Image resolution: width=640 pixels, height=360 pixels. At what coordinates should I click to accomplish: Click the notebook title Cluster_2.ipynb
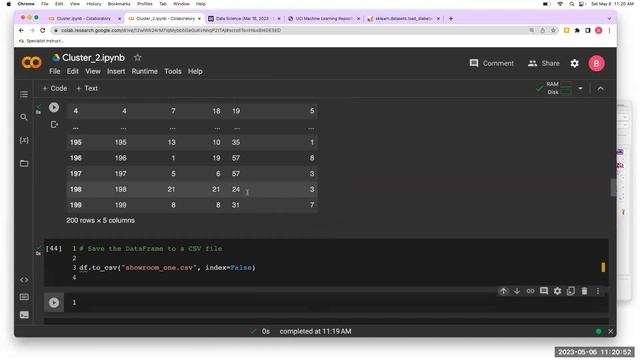tap(93, 58)
